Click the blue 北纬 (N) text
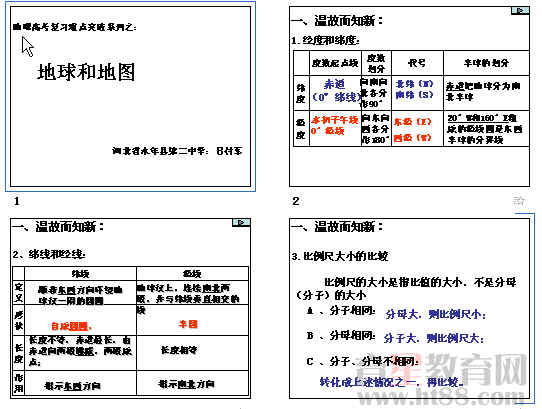 click(414, 84)
